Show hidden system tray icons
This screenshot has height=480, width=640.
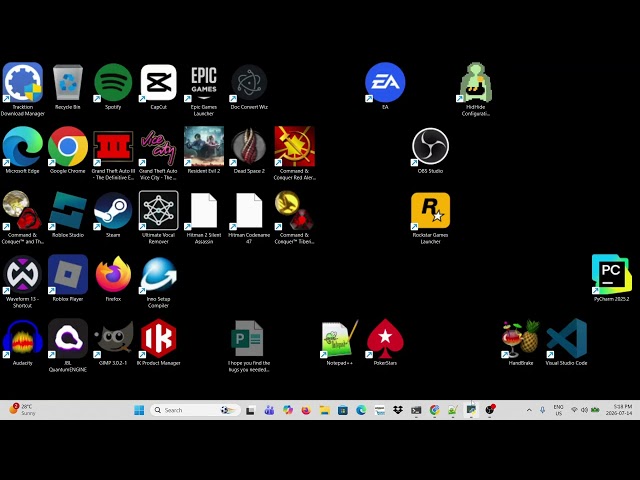[529, 410]
